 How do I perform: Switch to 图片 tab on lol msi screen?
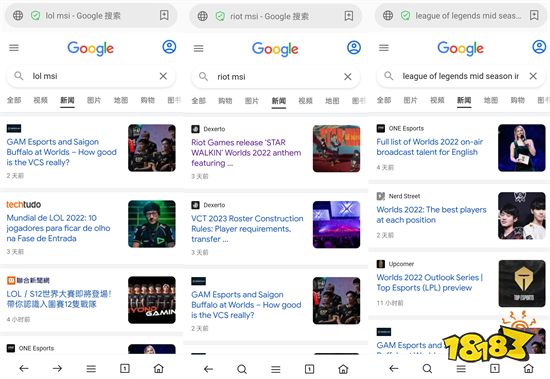pos(94,100)
